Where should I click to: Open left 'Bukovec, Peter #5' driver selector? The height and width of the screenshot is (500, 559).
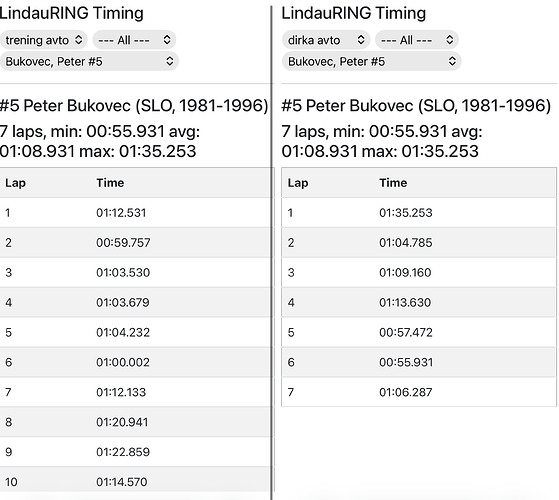coord(89,61)
